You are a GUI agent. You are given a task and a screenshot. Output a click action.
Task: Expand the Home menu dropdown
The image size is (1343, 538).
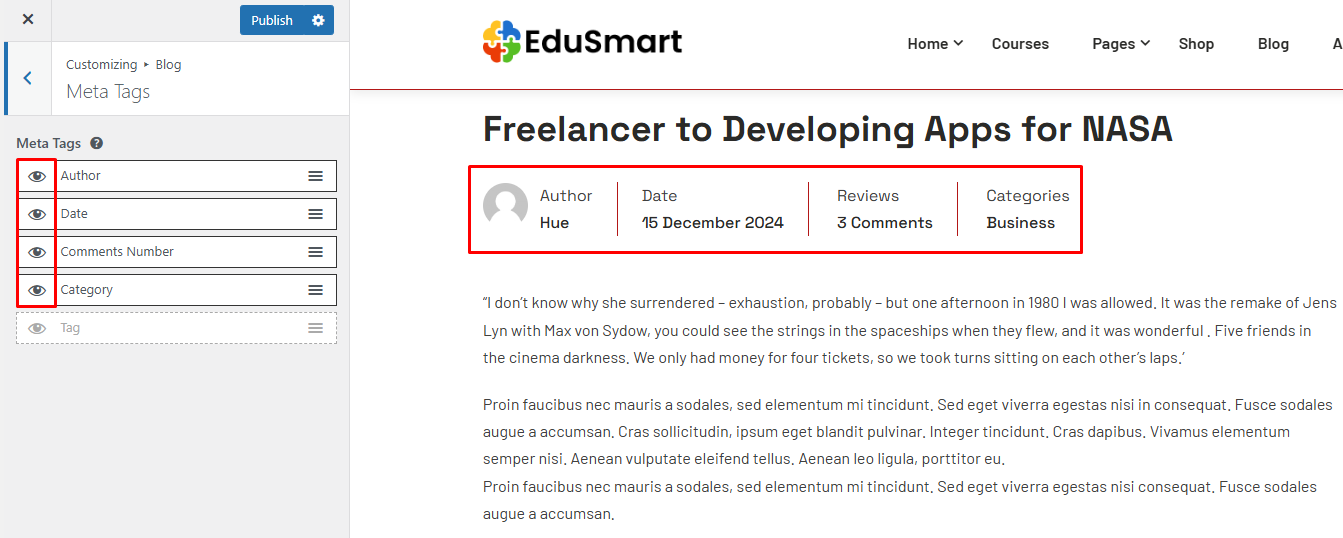pos(935,43)
